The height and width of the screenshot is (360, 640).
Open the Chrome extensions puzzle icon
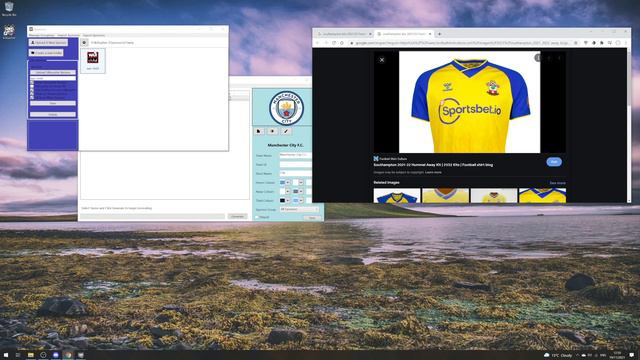click(x=602, y=43)
